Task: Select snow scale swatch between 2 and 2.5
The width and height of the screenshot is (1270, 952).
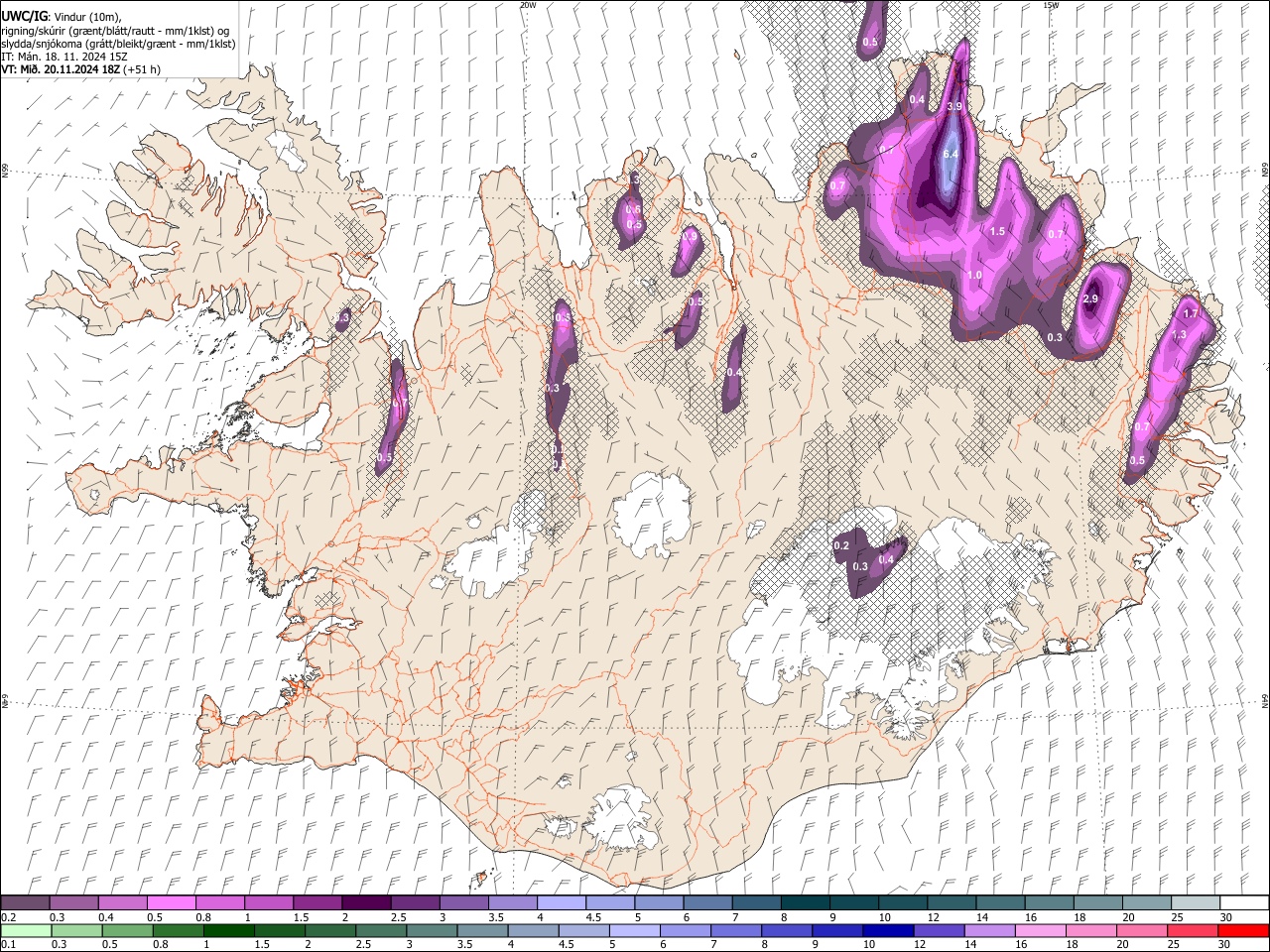Action: (x=365, y=902)
